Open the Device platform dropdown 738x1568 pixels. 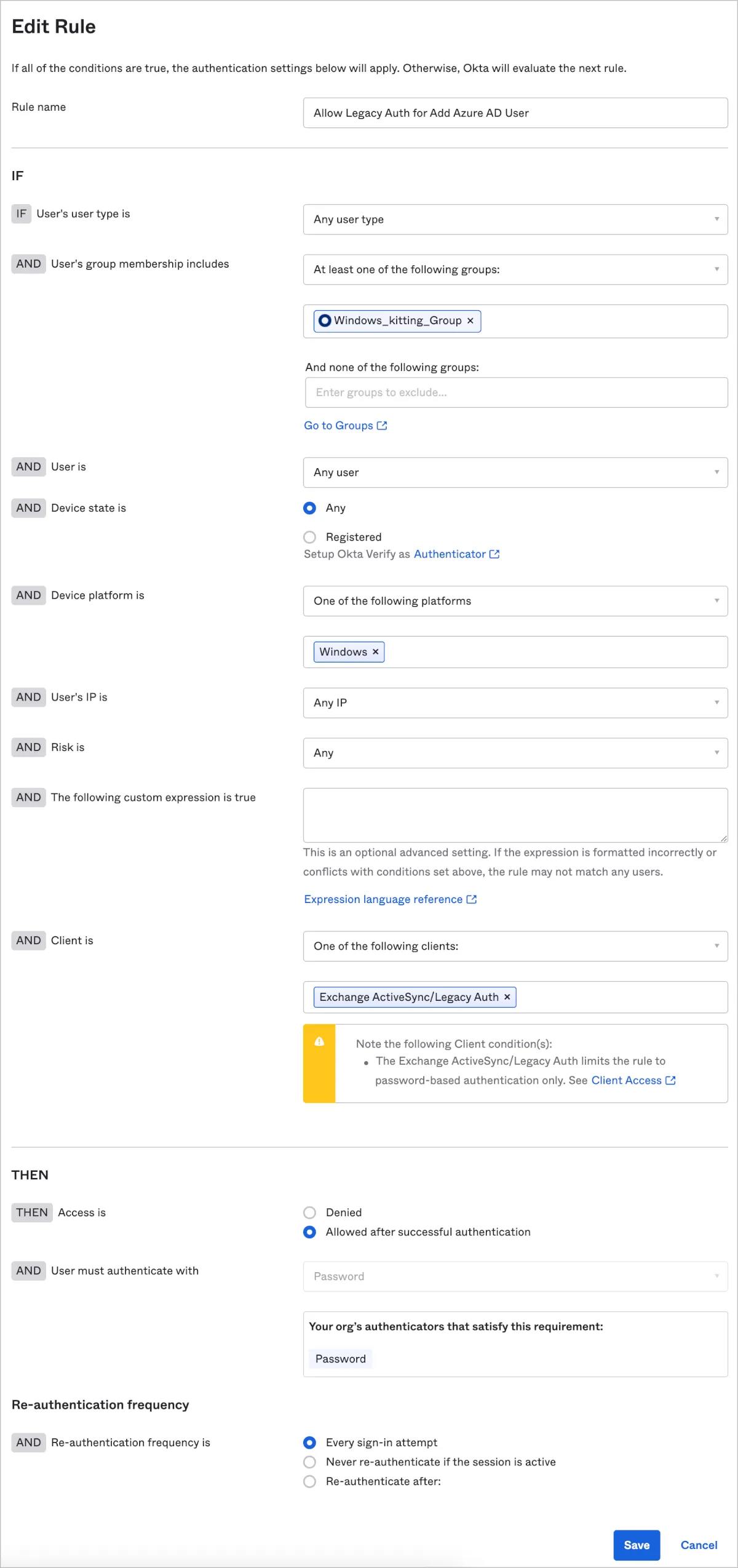click(515, 601)
